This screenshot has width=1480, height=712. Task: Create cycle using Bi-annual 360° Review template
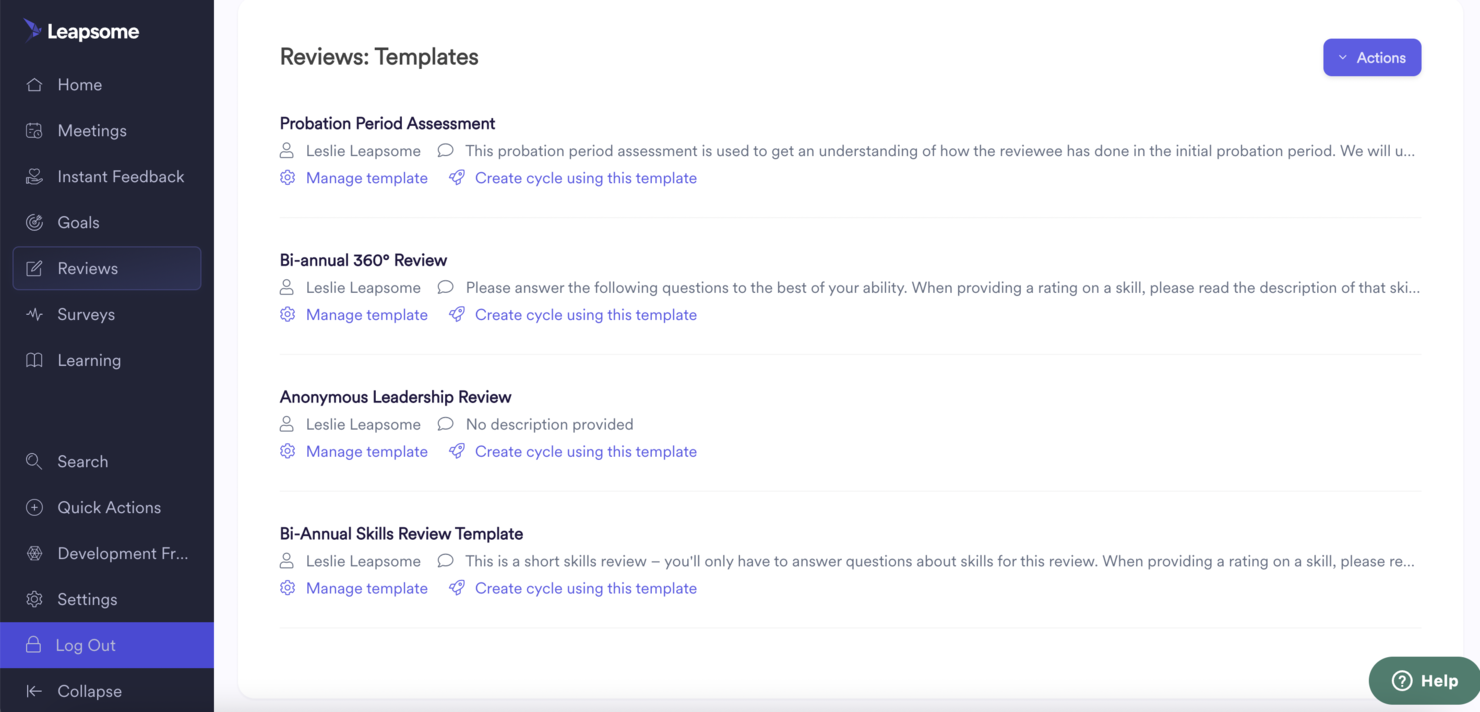(x=586, y=315)
